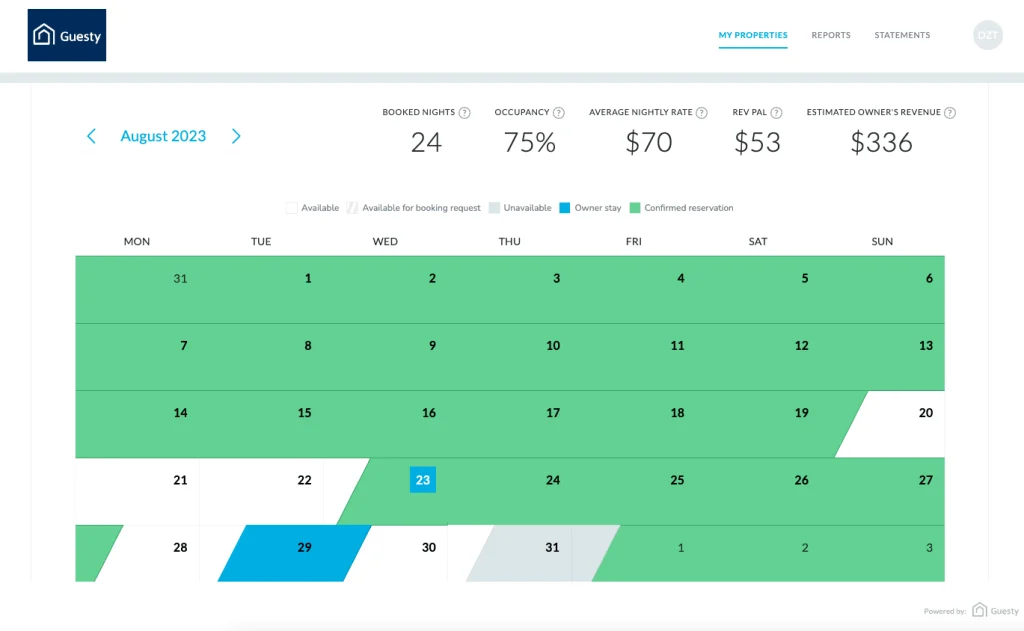Click the green Confirmed reservation legend swatch
The width and height of the screenshot is (1024, 631).
(635, 208)
